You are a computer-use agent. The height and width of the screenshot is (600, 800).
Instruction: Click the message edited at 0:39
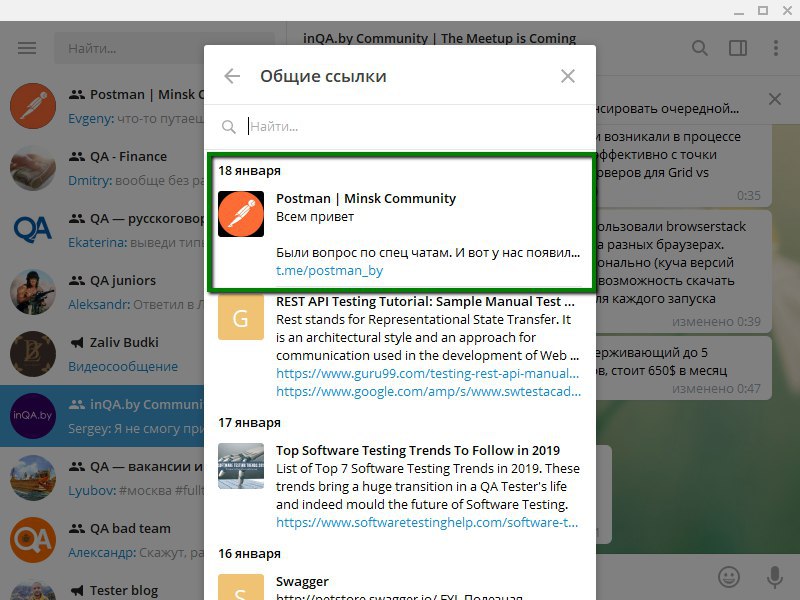pos(684,272)
